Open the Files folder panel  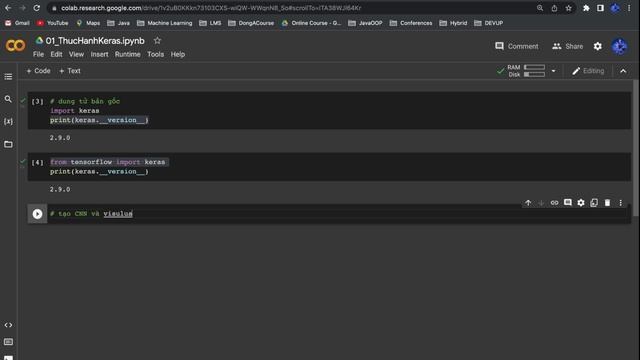pyautogui.click(x=8, y=144)
